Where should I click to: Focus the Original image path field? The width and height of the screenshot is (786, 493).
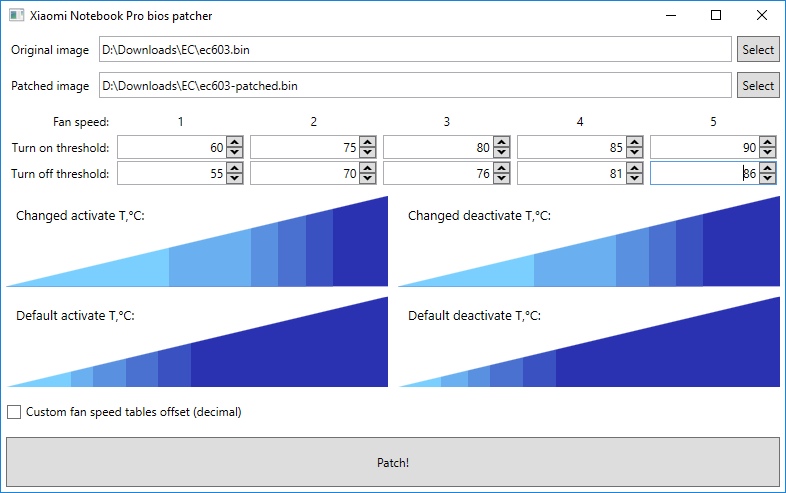click(x=415, y=49)
